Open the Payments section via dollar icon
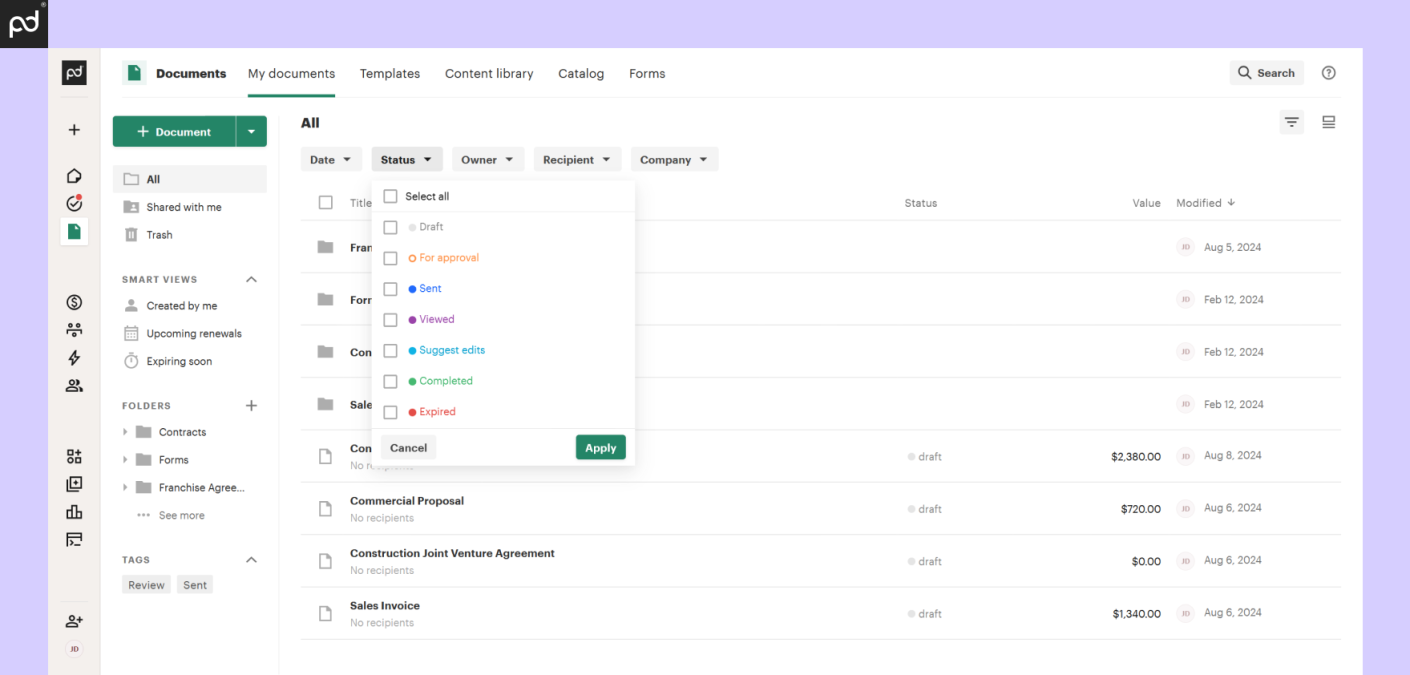Screen dimensions: 1410x675 [x=73, y=301]
